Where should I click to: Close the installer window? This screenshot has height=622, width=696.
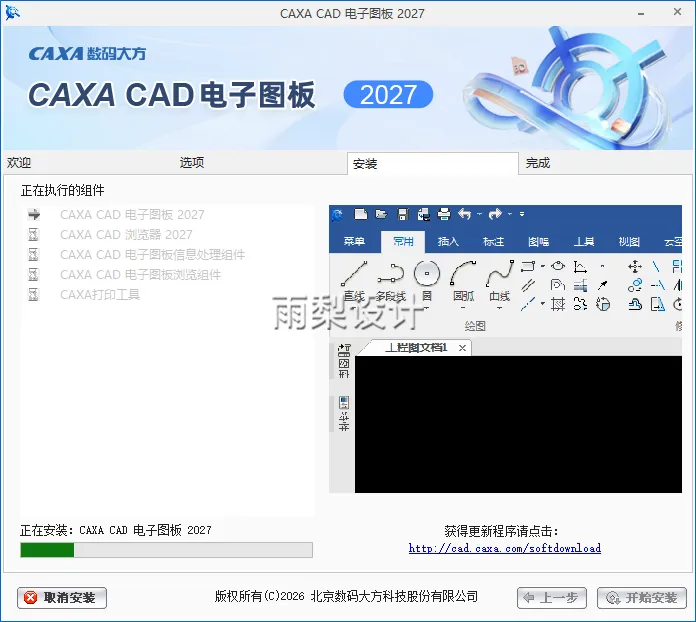click(677, 12)
